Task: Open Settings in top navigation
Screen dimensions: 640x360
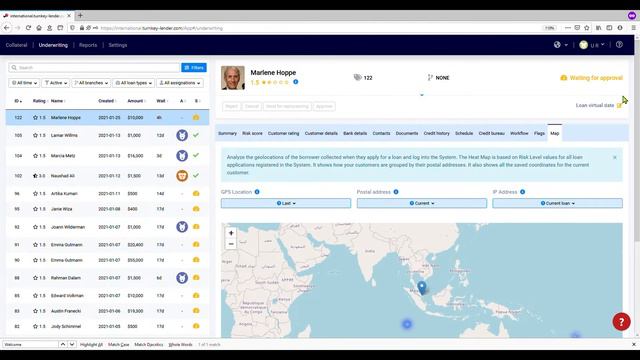Action: coord(118,45)
